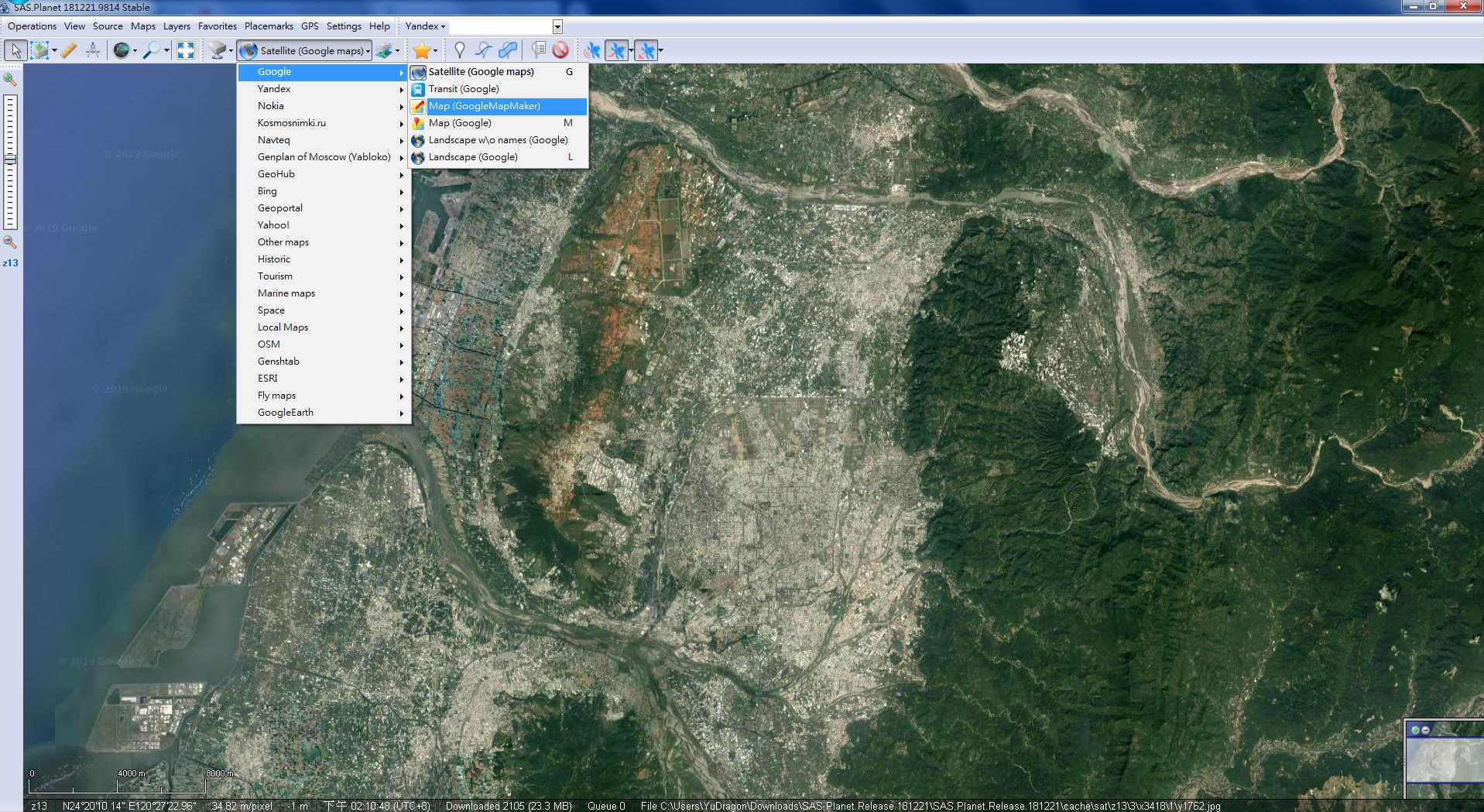1484x812 pixels.
Task: Expand the search box history arrow
Action: pyautogui.click(x=557, y=26)
